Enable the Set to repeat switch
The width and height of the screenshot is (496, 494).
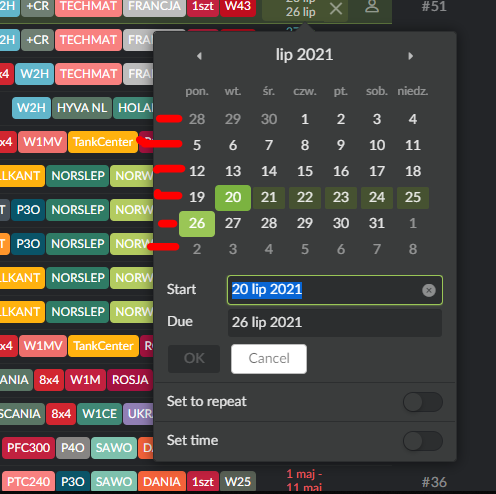pyautogui.click(x=423, y=402)
